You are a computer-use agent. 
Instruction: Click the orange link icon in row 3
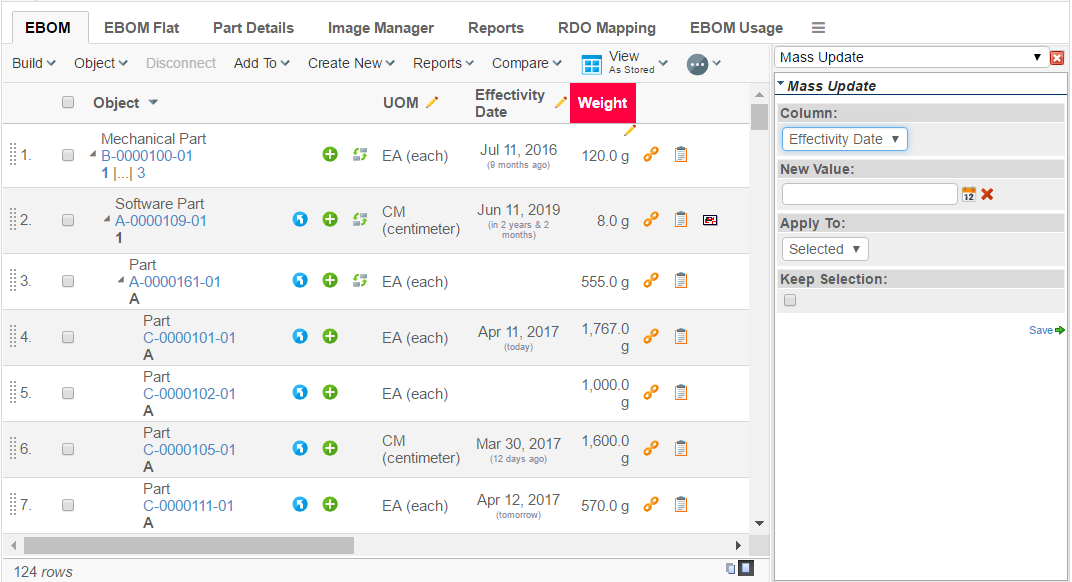click(650, 281)
